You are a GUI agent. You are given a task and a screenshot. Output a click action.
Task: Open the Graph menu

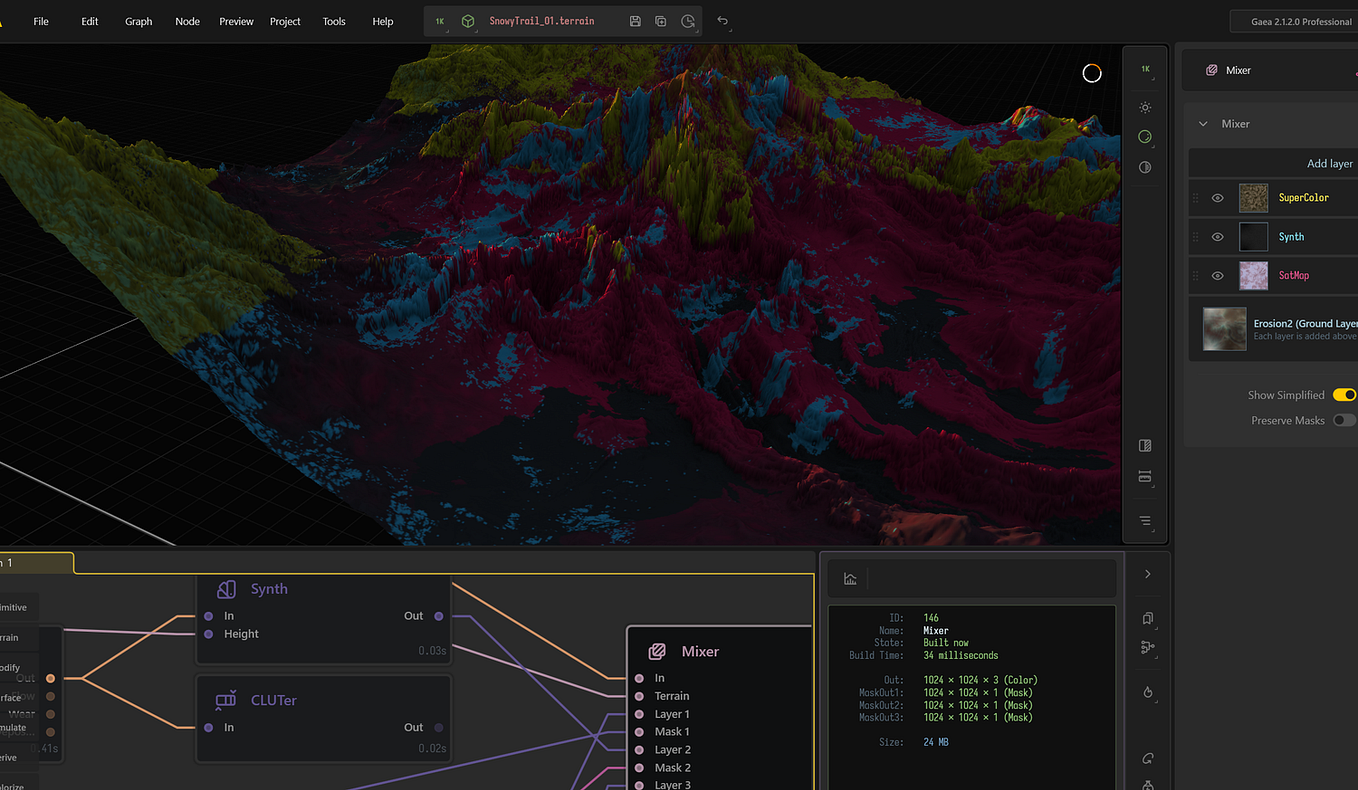click(x=138, y=21)
